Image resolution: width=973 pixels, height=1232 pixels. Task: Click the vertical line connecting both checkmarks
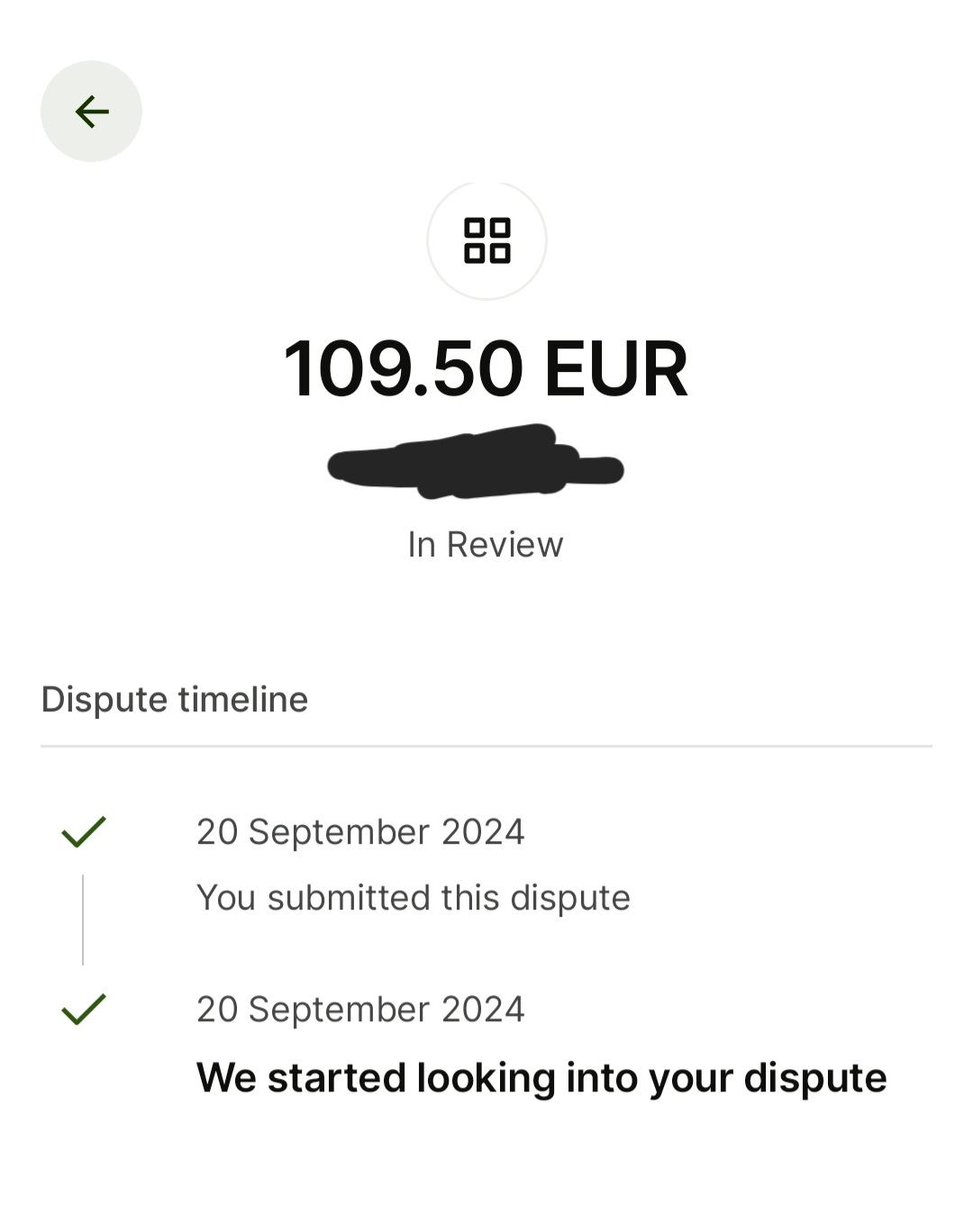[83, 919]
